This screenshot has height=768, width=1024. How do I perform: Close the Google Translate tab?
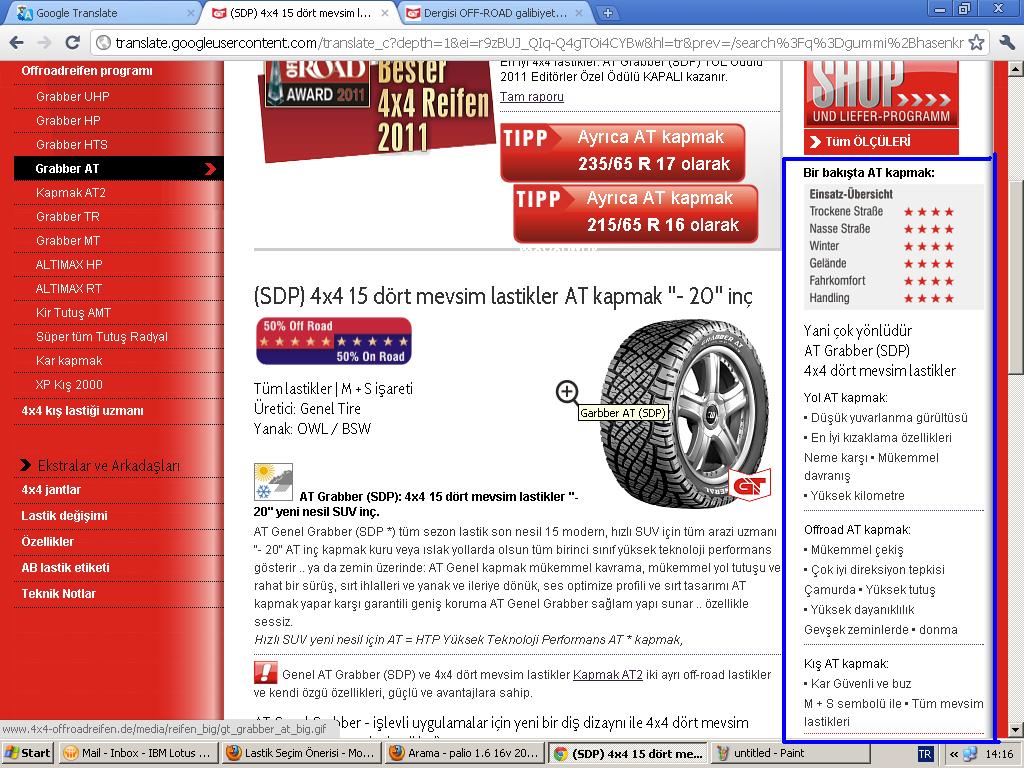(190, 13)
